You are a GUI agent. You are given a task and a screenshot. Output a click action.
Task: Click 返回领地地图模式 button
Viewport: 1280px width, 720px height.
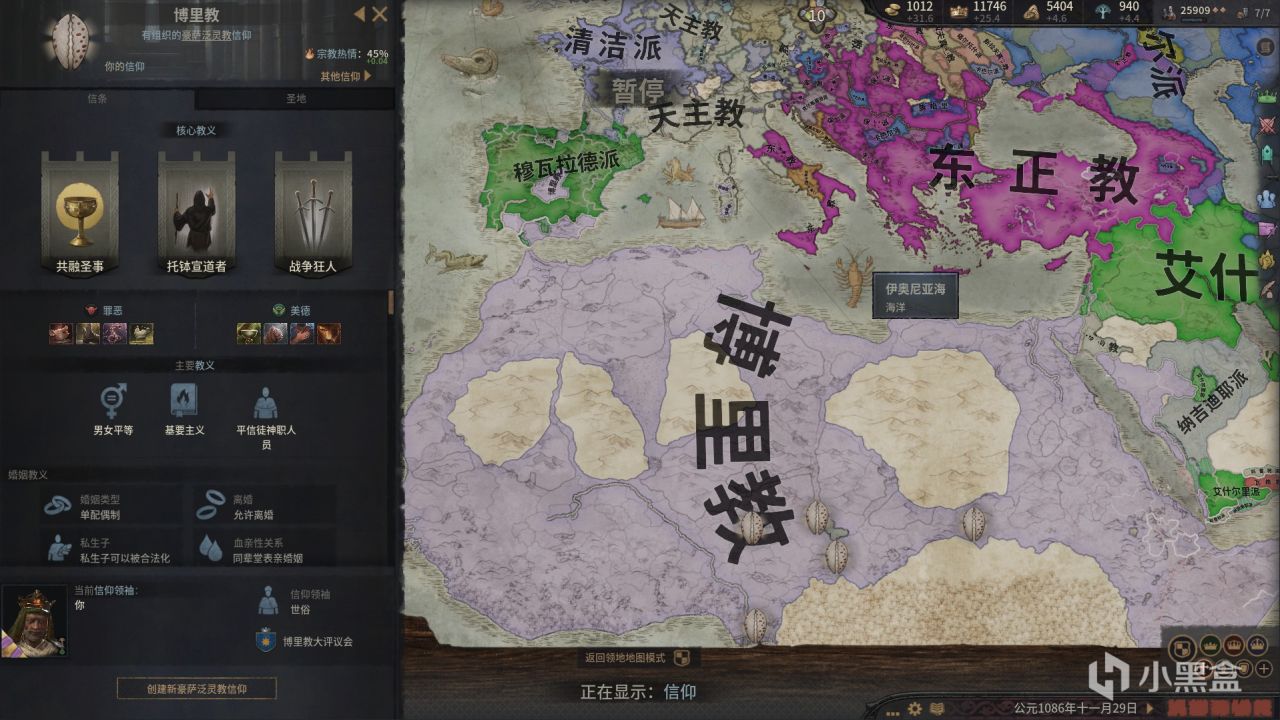click(639, 658)
